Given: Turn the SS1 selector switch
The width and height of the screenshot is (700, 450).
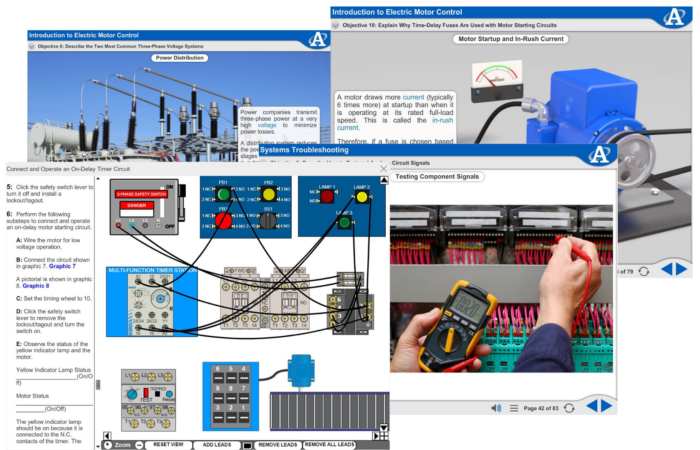Looking at the screenshot, I should pyautogui.click(x=268, y=221).
